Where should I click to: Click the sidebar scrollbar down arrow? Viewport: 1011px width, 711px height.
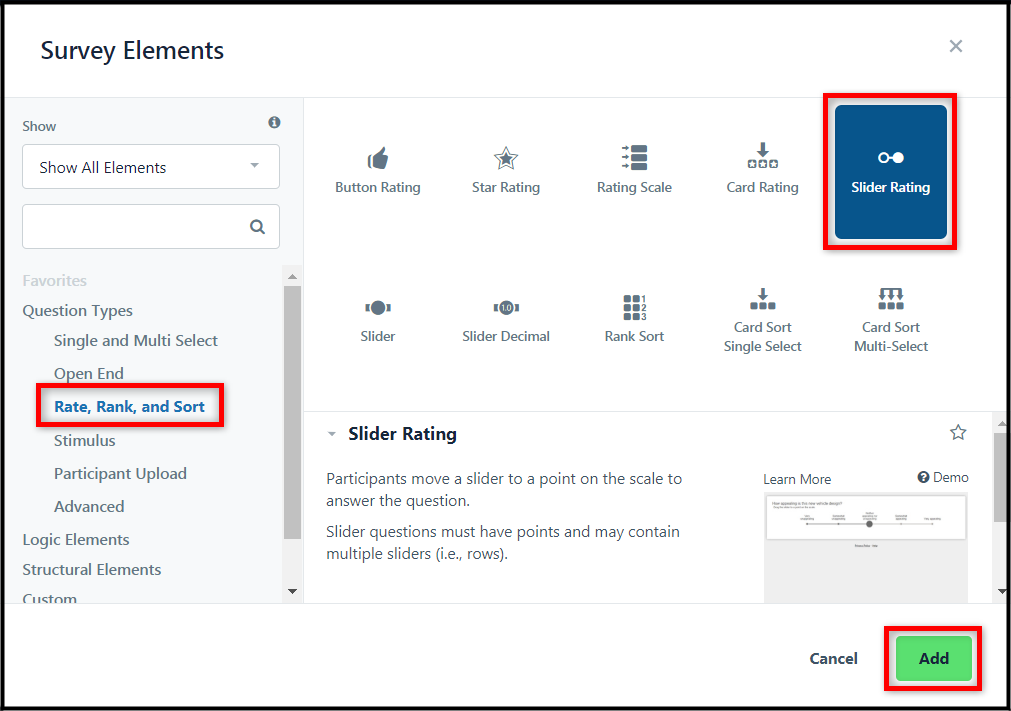[x=292, y=591]
